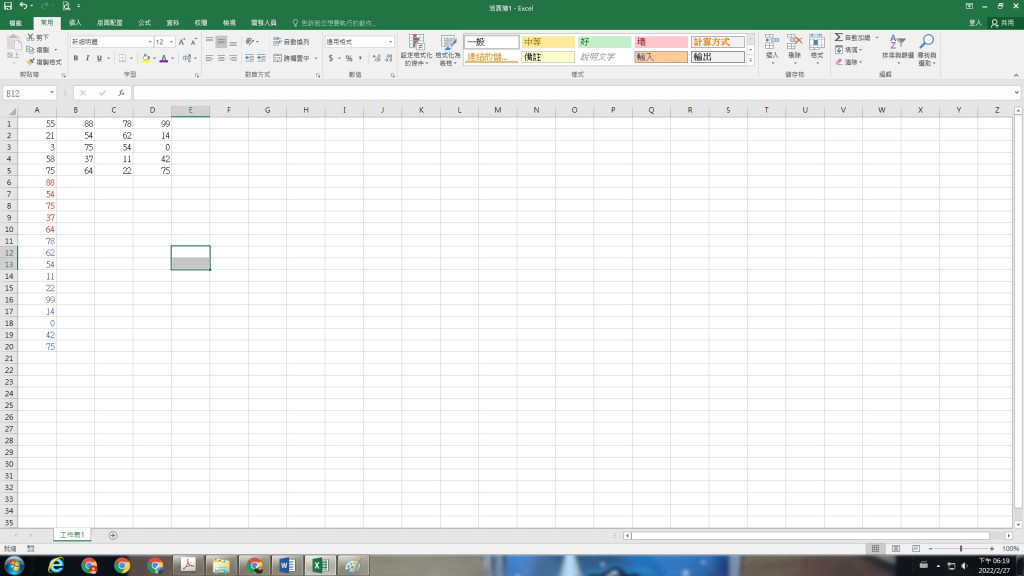Click the Undo arrow icon
This screenshot has height=576, width=1024.
pos(24,6)
